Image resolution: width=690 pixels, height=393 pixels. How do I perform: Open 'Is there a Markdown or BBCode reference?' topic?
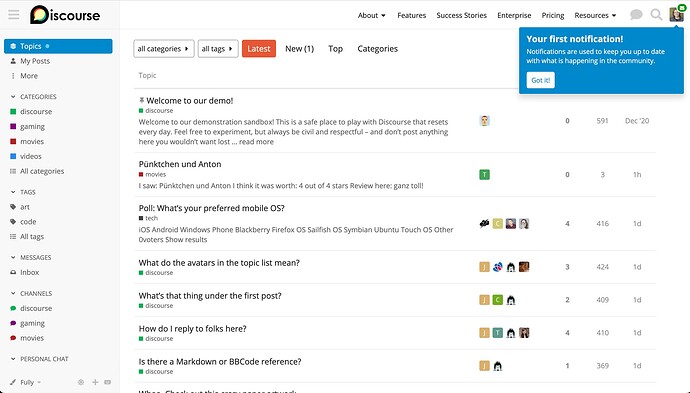pos(220,362)
